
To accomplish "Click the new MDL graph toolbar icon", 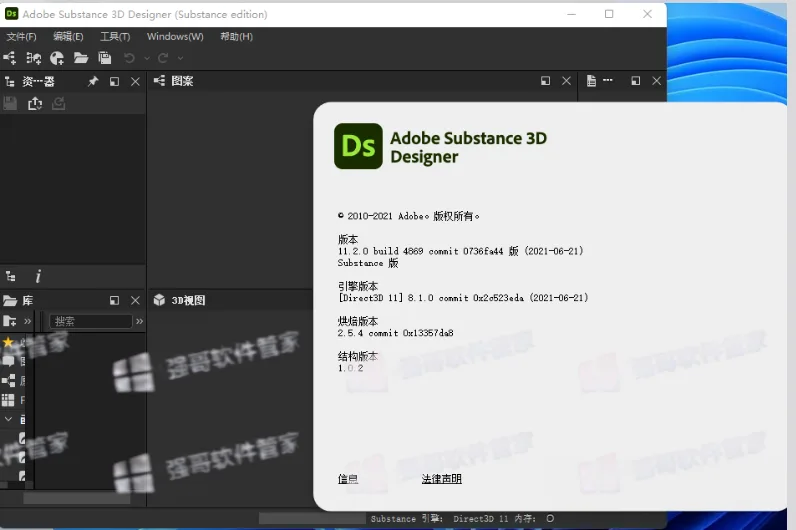I will pos(34,58).
